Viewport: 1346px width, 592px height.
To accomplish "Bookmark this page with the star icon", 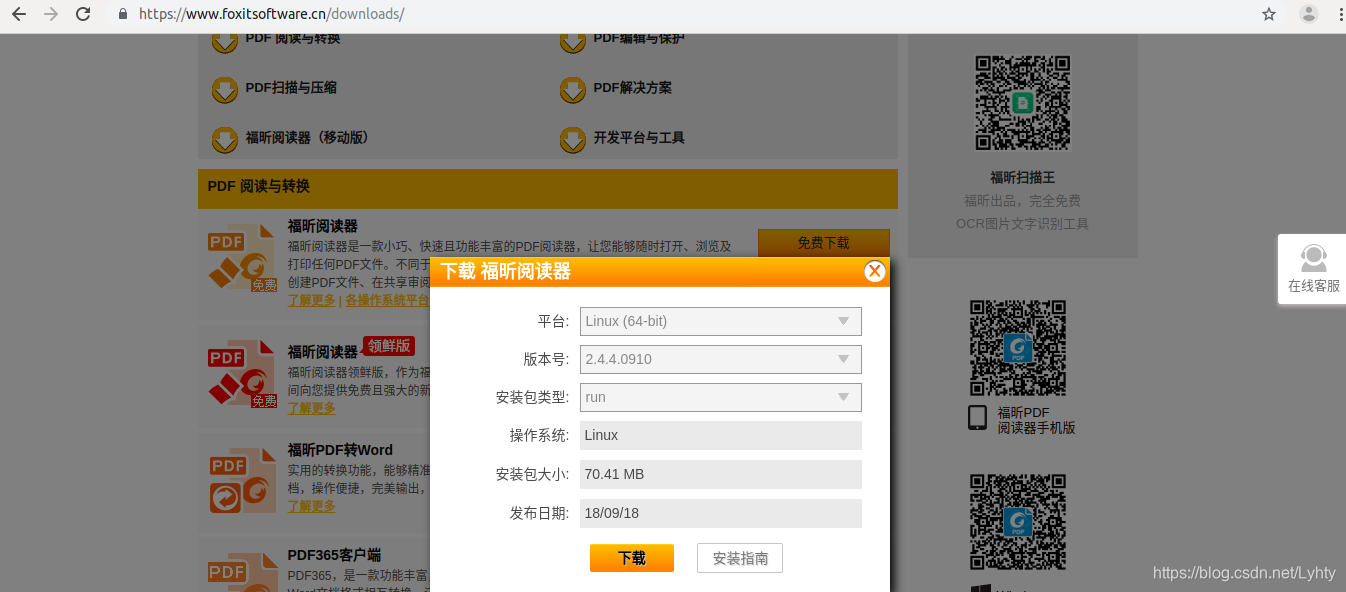I will click(1269, 14).
